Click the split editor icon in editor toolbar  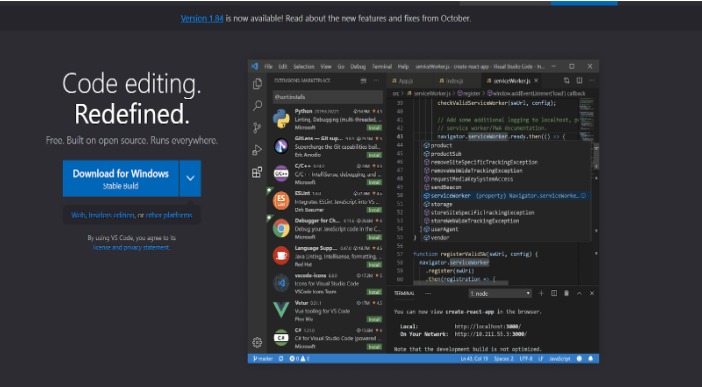pyautogui.click(x=579, y=81)
